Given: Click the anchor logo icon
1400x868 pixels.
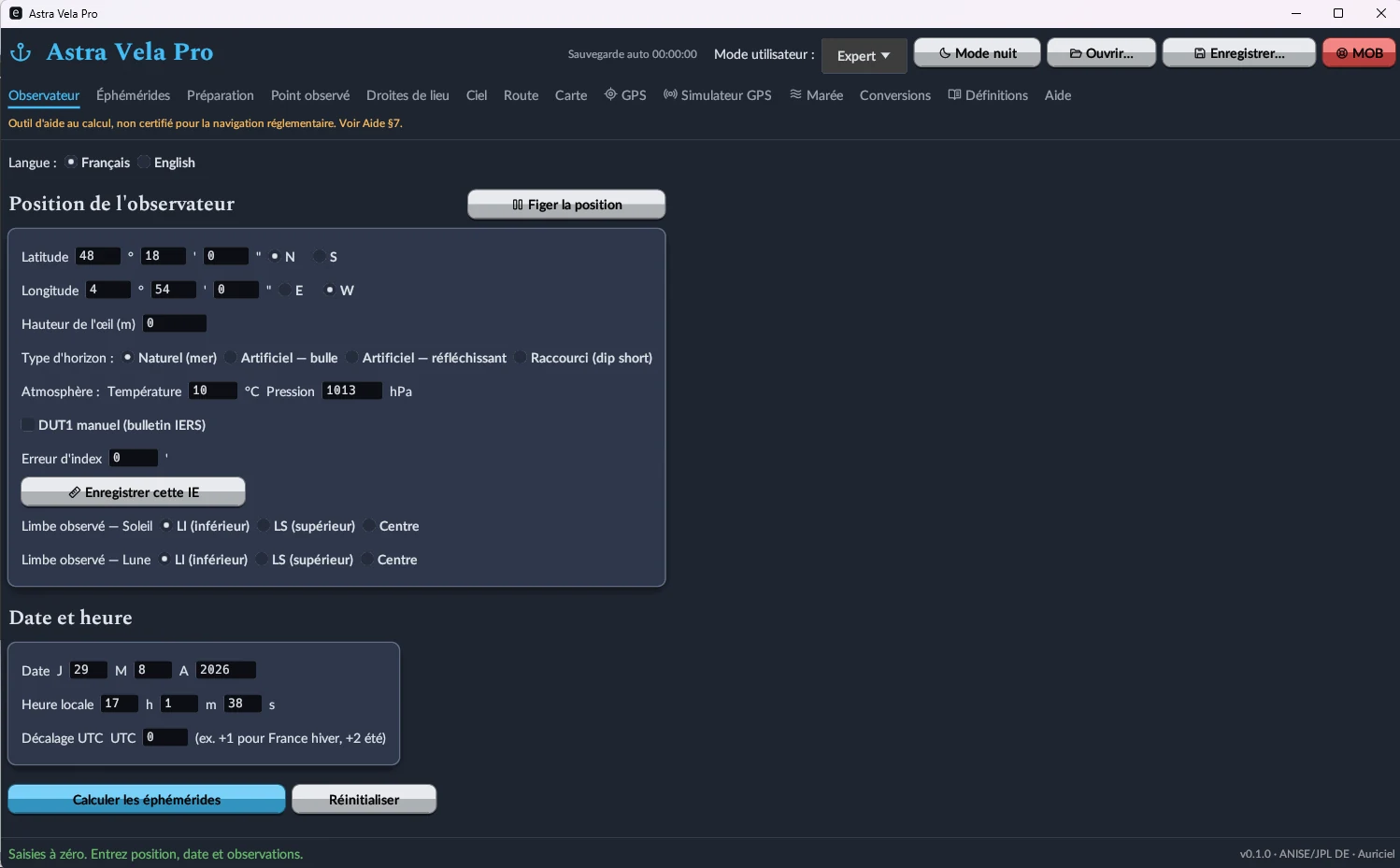Looking at the screenshot, I should pyautogui.click(x=21, y=52).
